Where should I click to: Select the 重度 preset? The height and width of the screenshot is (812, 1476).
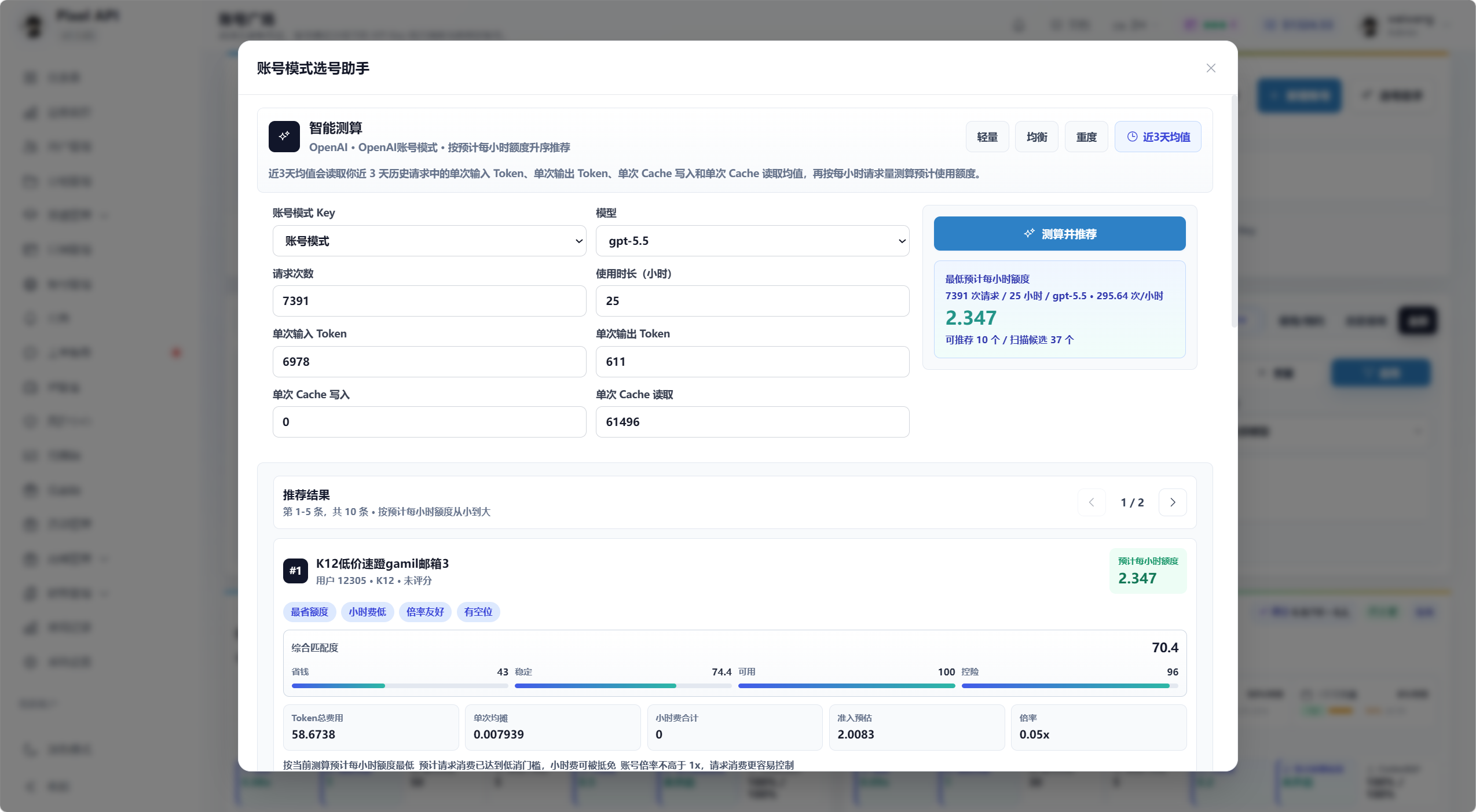point(1086,137)
